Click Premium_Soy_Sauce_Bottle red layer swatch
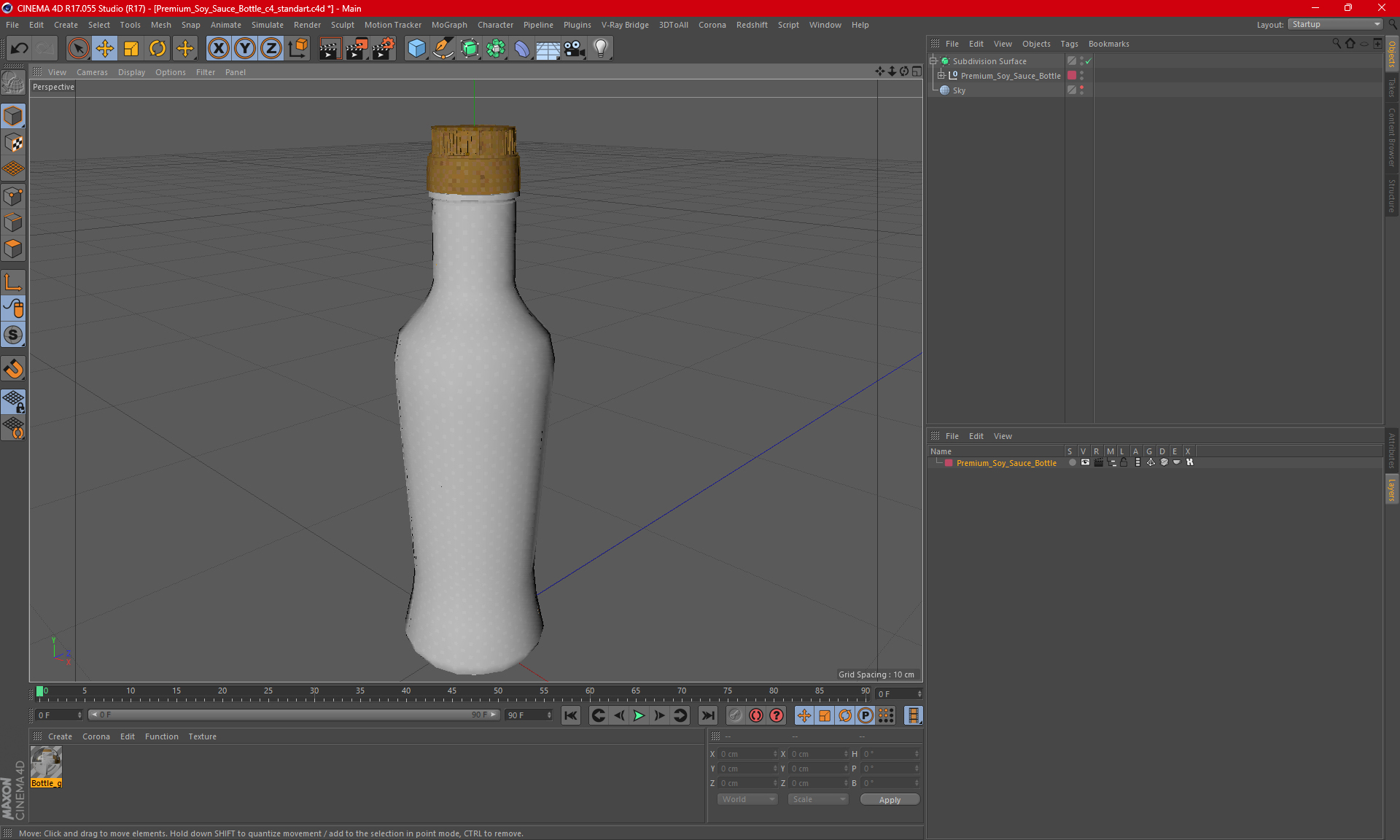Viewport: 1400px width, 840px height. click(x=1072, y=75)
